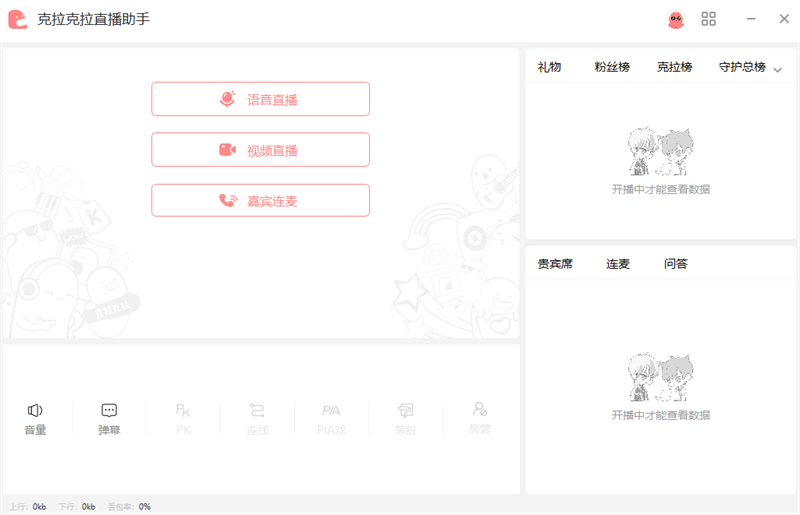Select the 问答 Q&A tab
Viewport: 800px width, 515px height.
[676, 264]
